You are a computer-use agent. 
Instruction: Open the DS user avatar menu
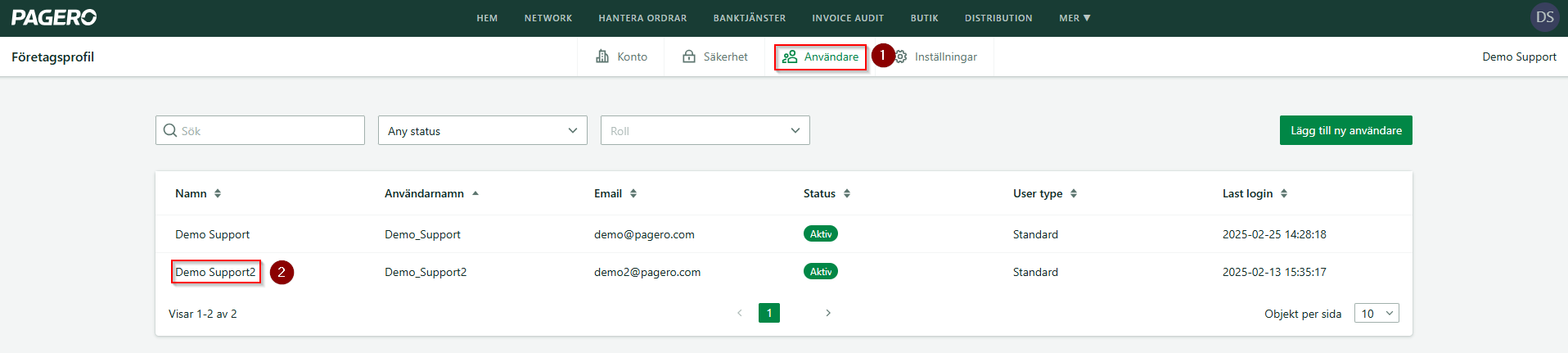point(1544,17)
